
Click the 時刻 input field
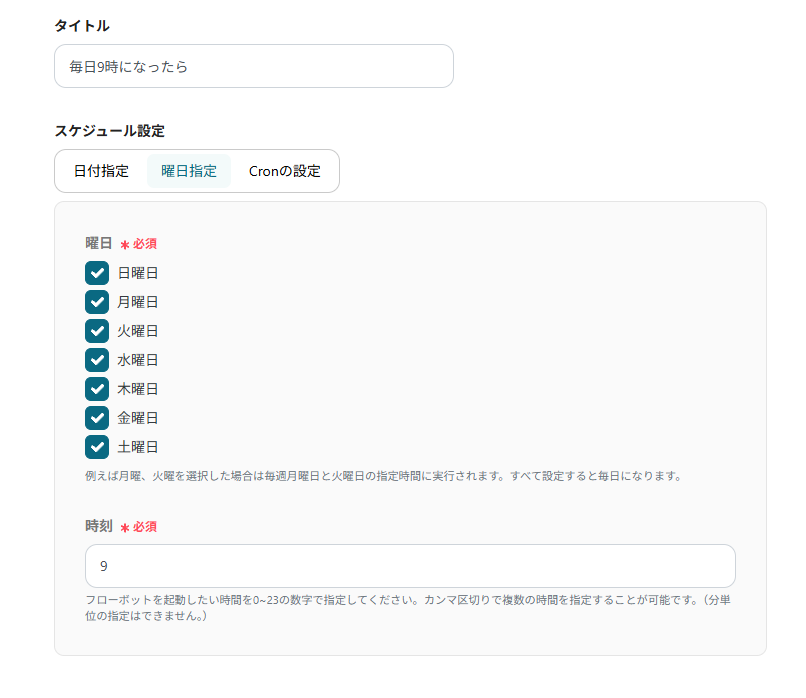click(x=408, y=566)
